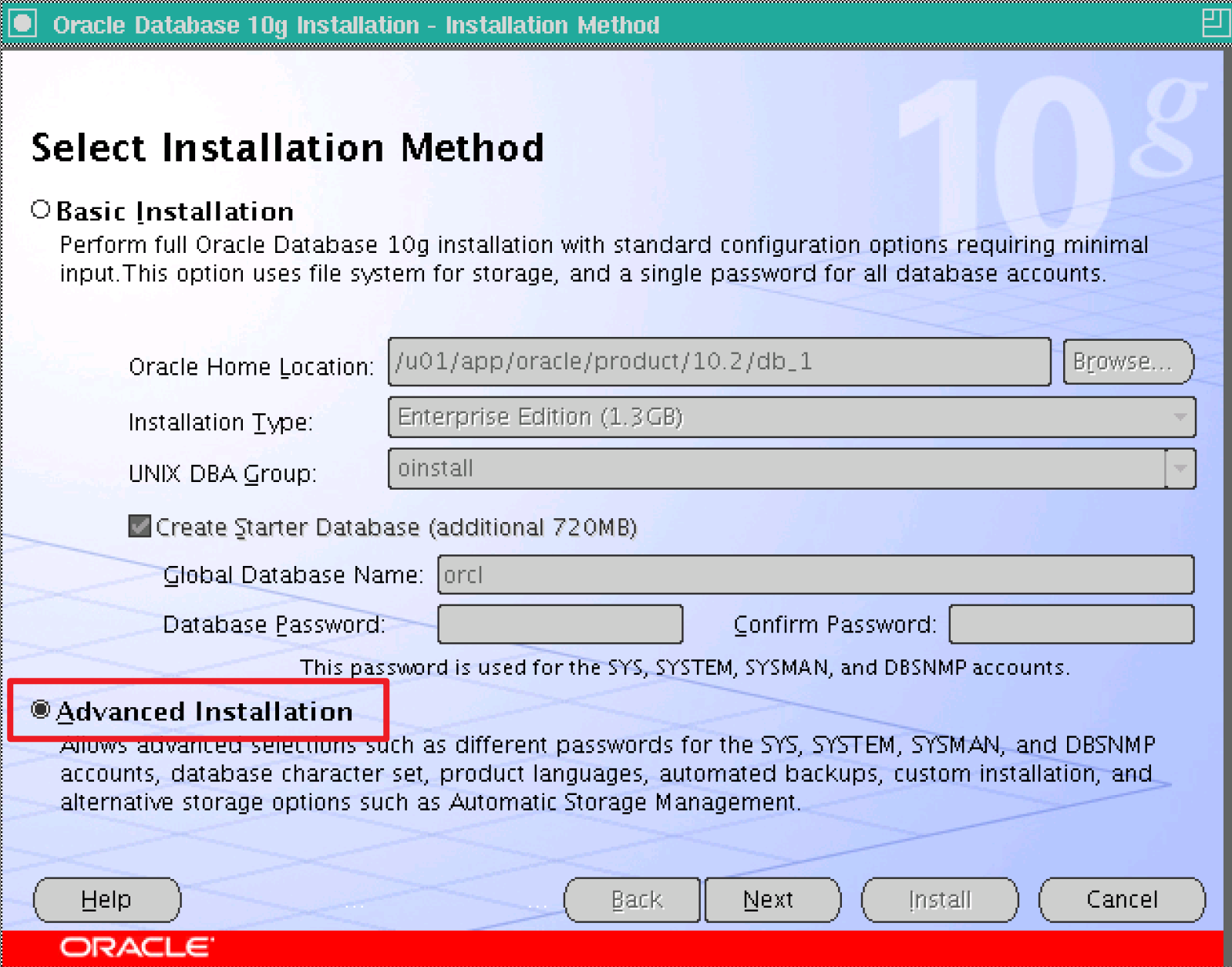The height and width of the screenshot is (967, 1232).
Task: Open the Installation Type dropdown
Action: pos(792,417)
